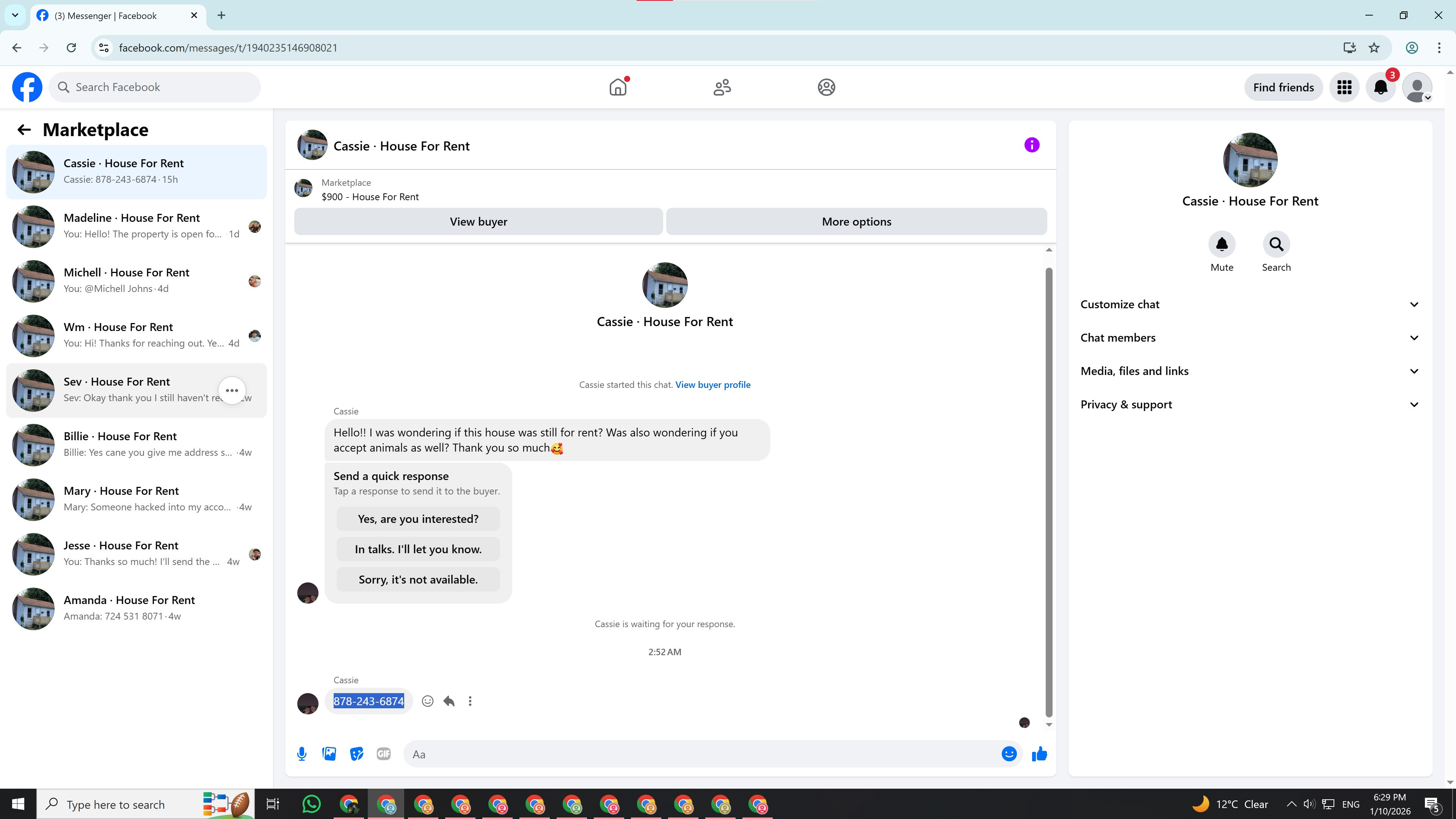
Task: Click the reply arrow beside phone number message
Action: coord(449,701)
